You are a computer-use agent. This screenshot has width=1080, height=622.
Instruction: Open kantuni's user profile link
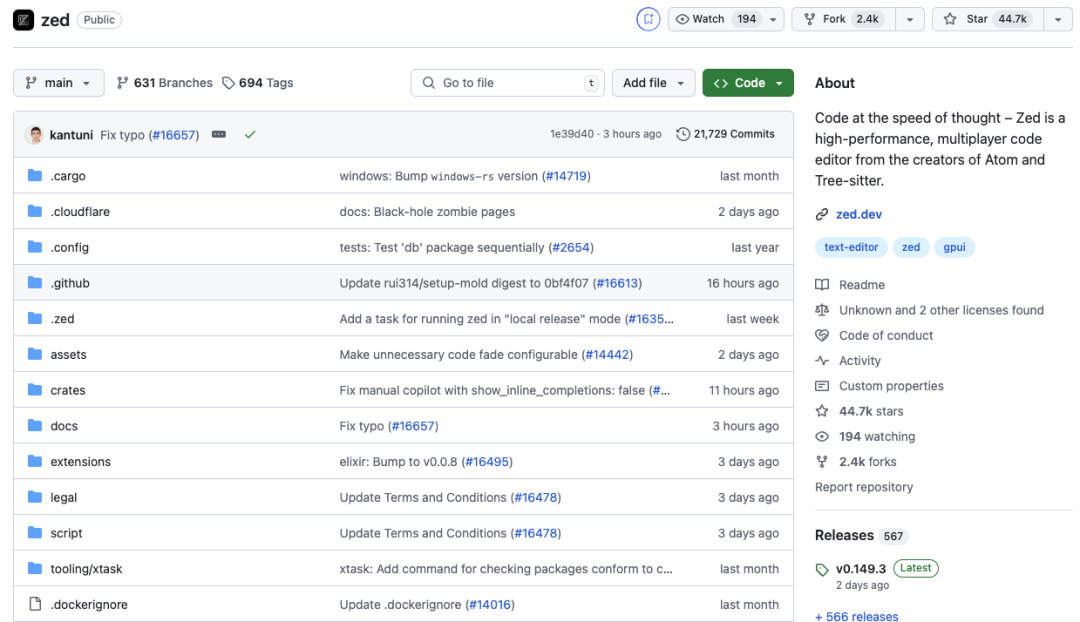pyautogui.click(x=71, y=135)
